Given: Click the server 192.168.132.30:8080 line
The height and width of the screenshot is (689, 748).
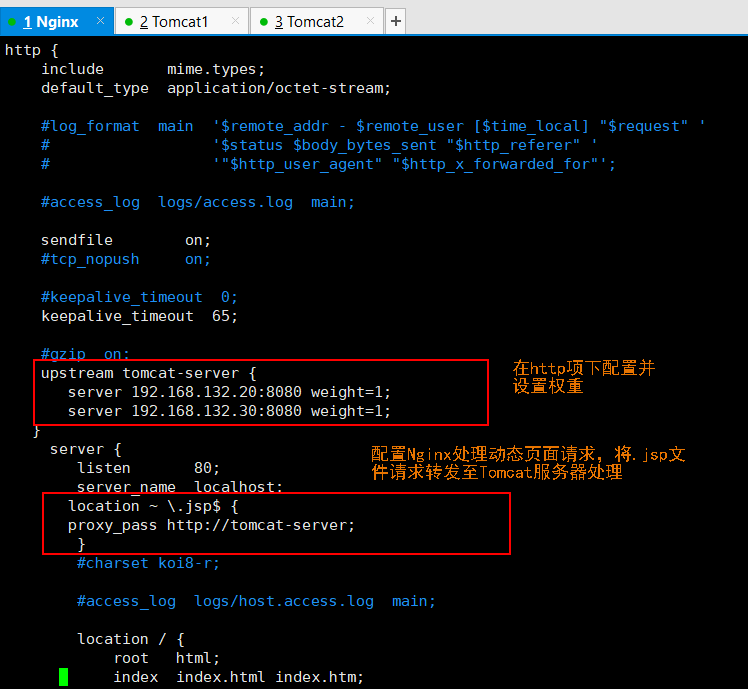Looking at the screenshot, I should 229,411.
